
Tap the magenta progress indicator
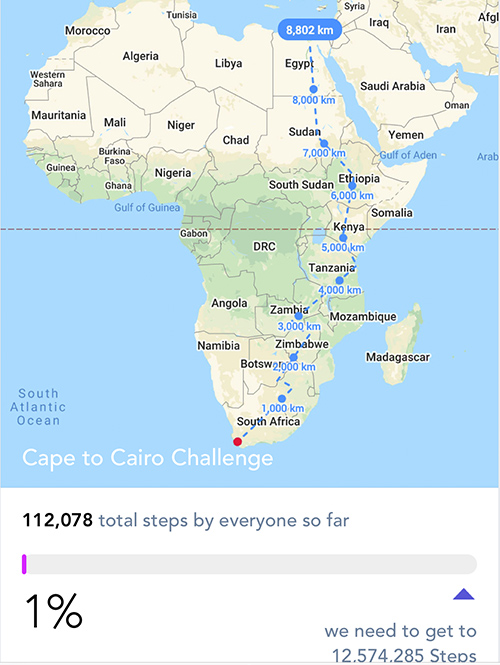pos(24,564)
